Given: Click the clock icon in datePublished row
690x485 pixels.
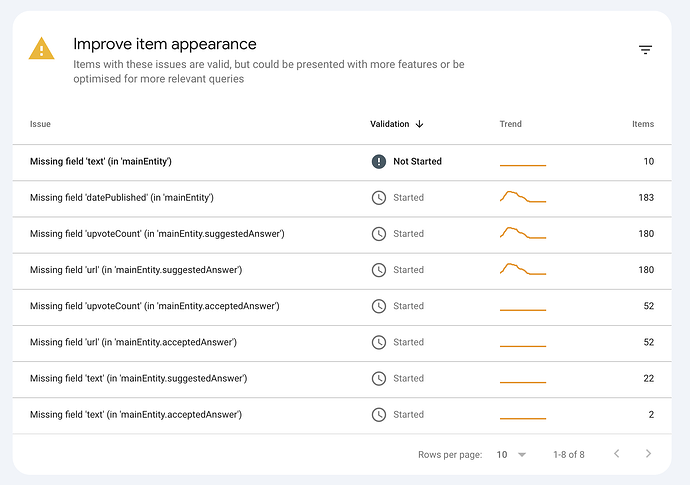Looking at the screenshot, I should pos(378,198).
